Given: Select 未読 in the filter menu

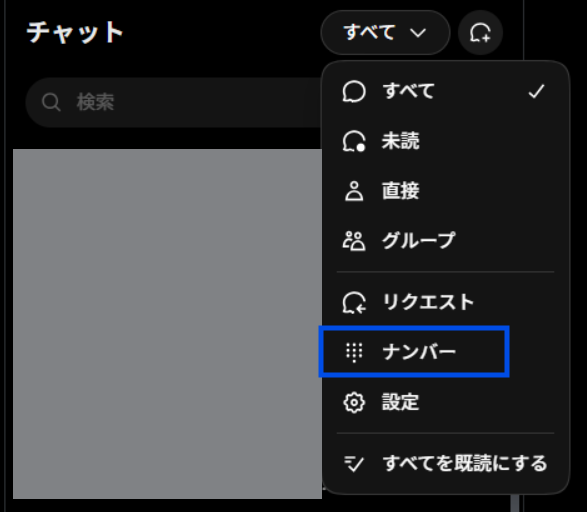Looking at the screenshot, I should pos(445,141).
